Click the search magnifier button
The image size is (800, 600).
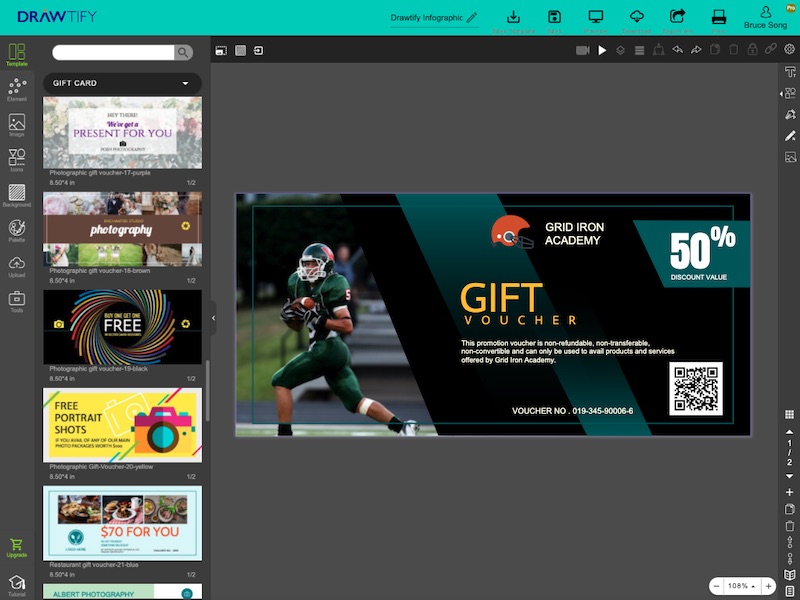(183, 52)
